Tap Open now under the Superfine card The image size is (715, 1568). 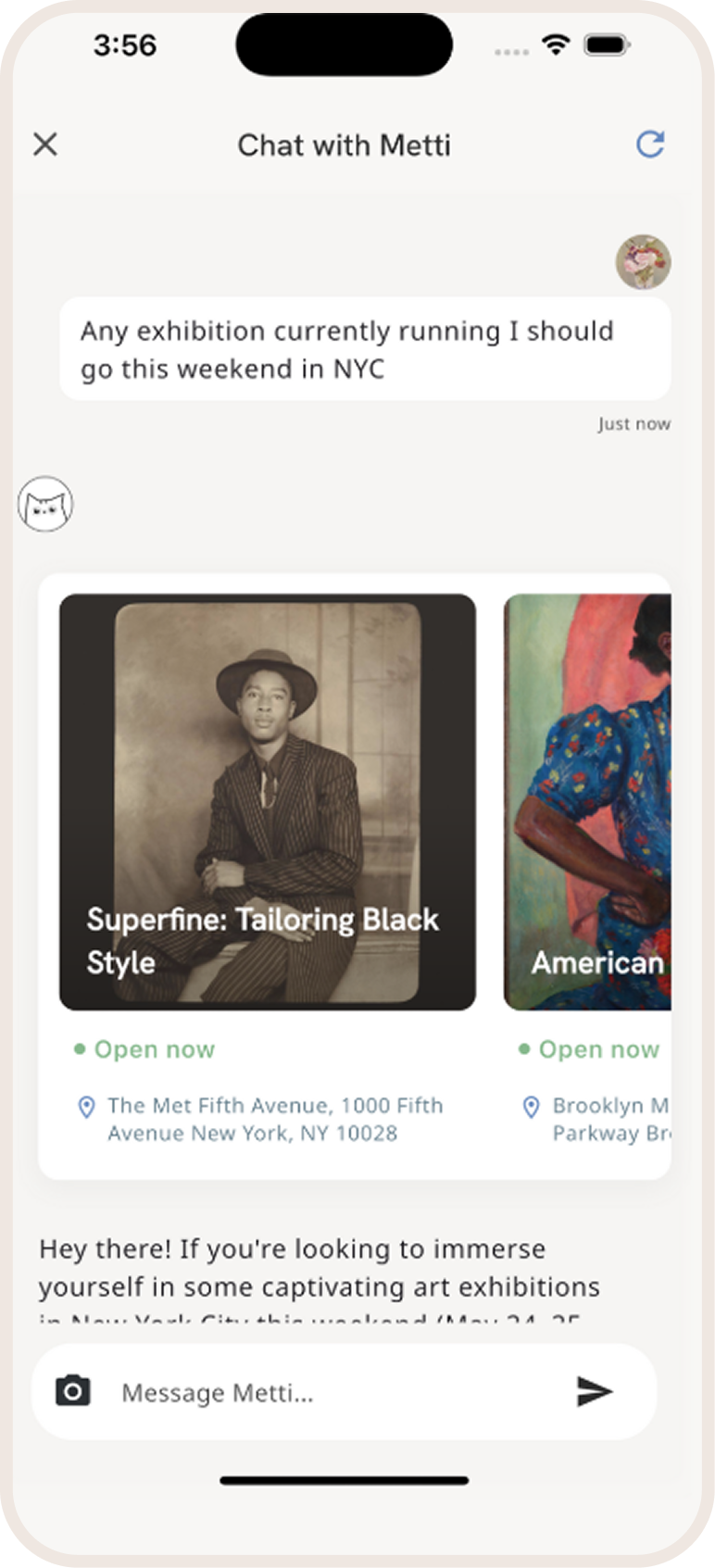point(154,1049)
